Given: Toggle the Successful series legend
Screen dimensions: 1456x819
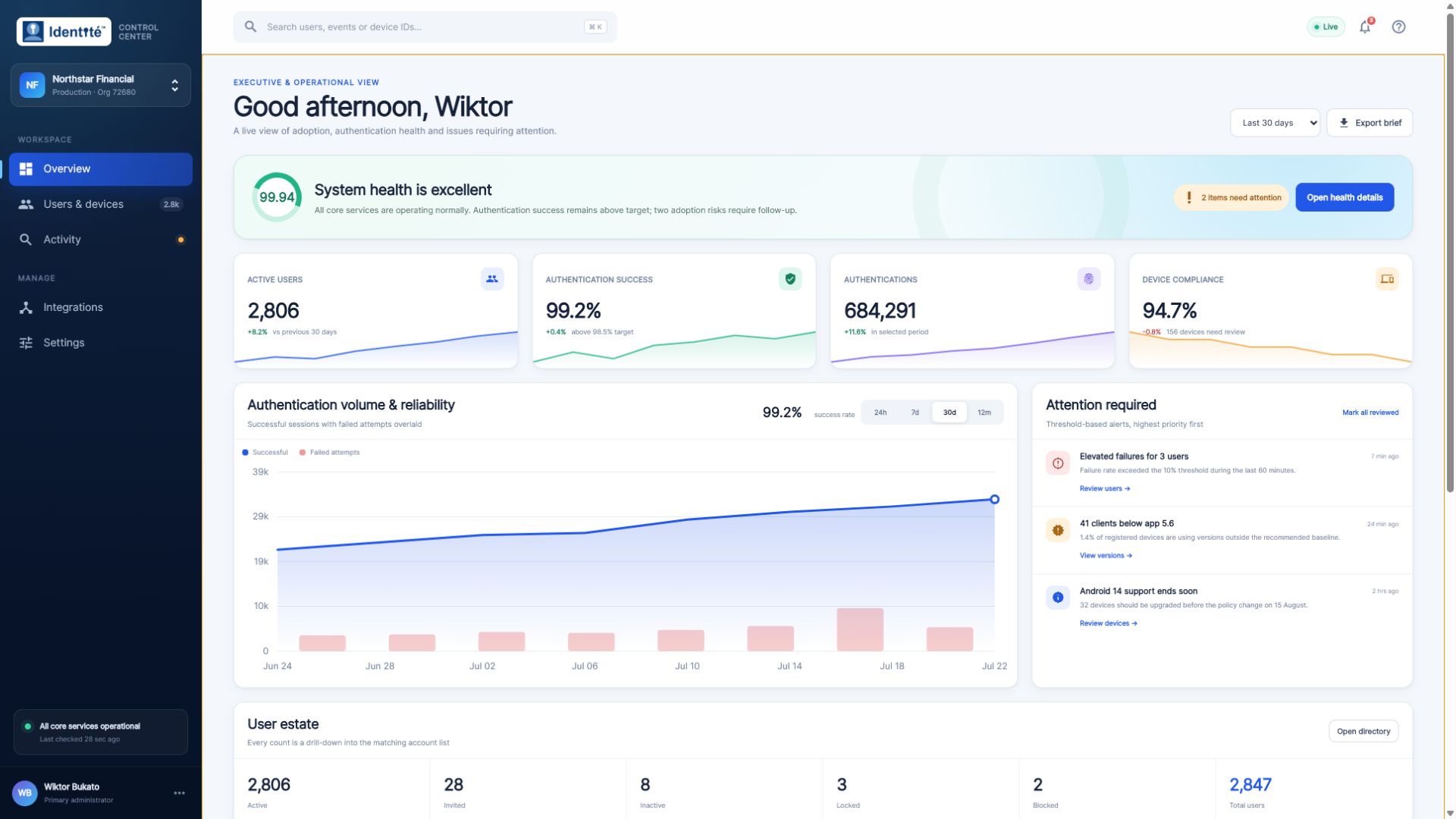Looking at the screenshot, I should click(265, 453).
